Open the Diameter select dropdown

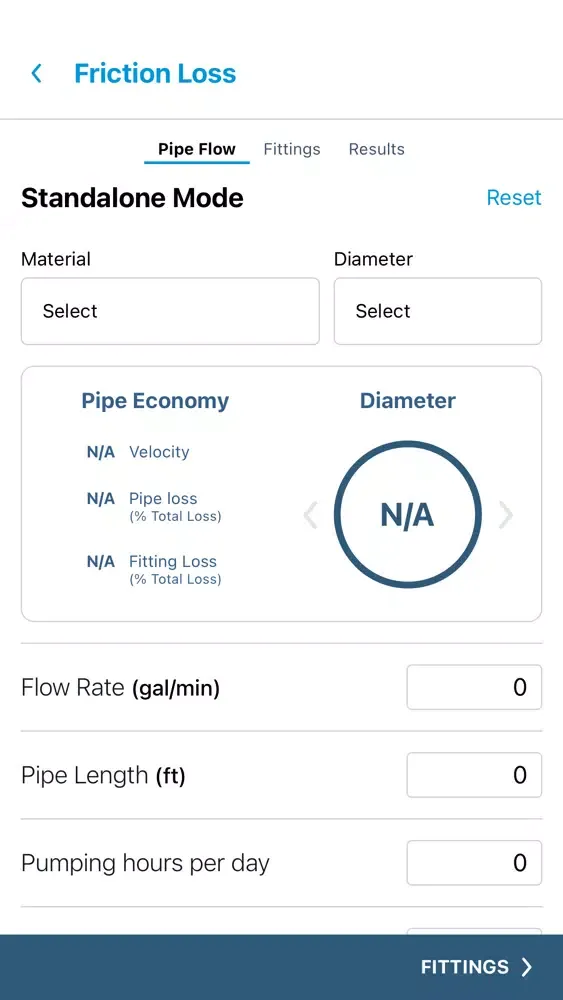point(438,311)
